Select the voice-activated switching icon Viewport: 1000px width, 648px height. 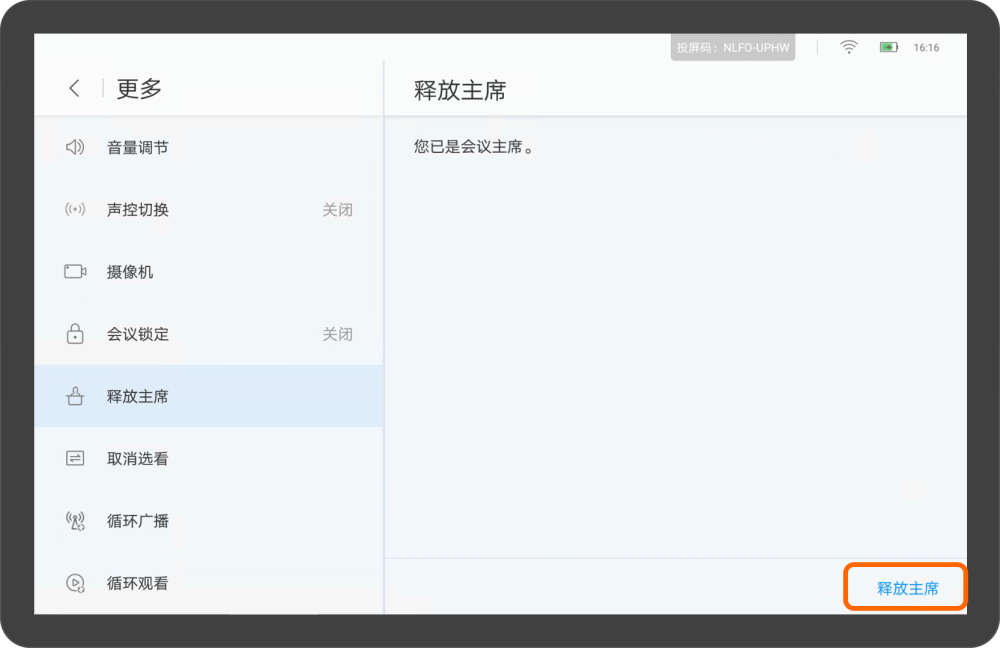point(74,209)
